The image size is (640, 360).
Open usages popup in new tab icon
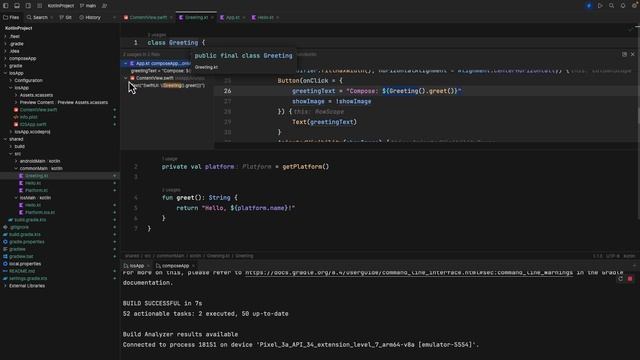pyautogui.click(x=624, y=54)
